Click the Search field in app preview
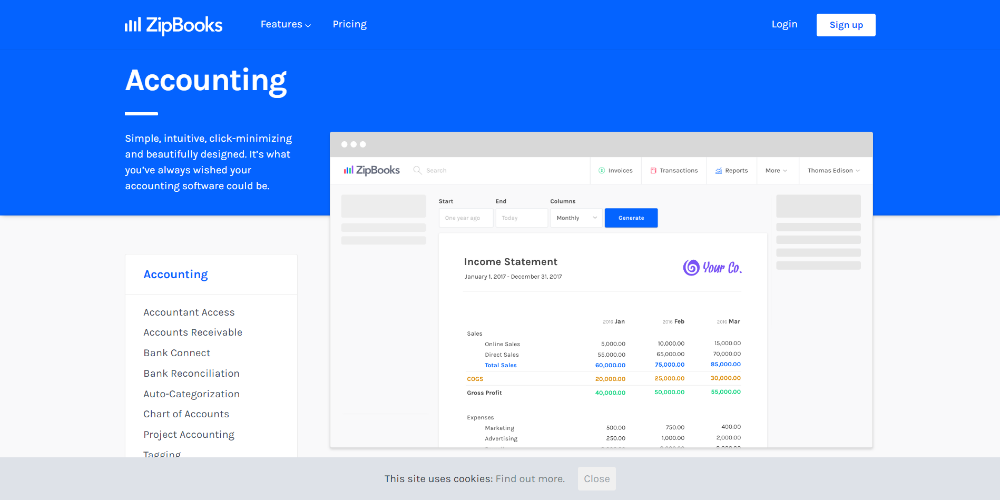 [x=437, y=170]
